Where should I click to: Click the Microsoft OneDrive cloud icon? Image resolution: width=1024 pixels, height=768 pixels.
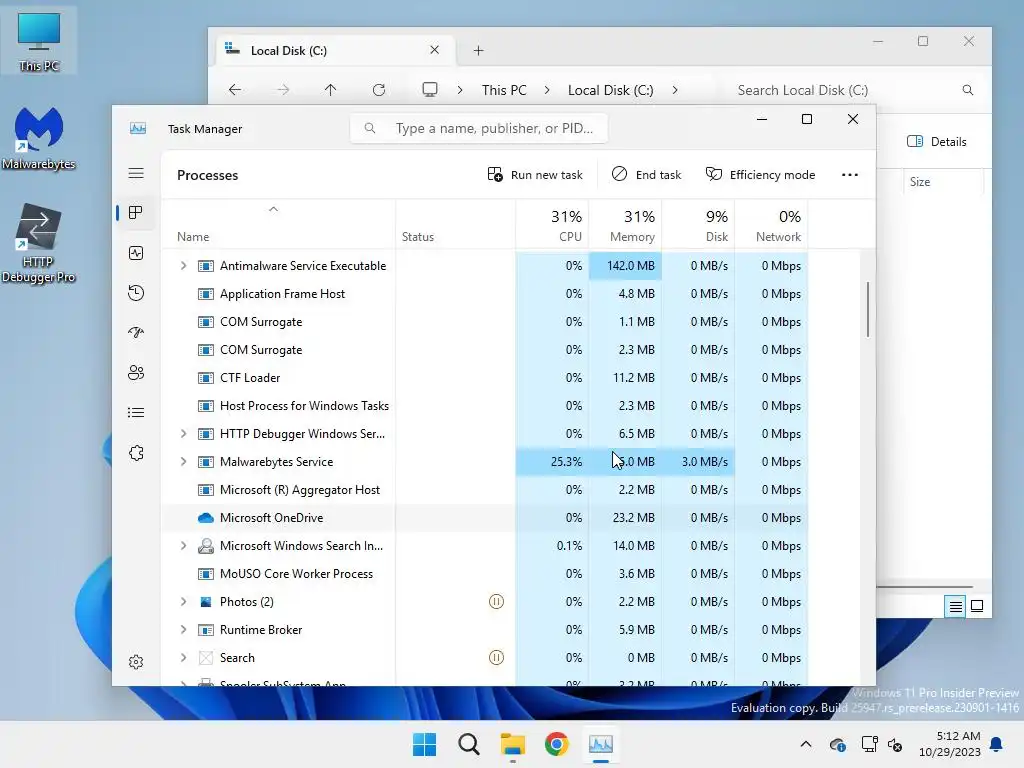(x=206, y=518)
